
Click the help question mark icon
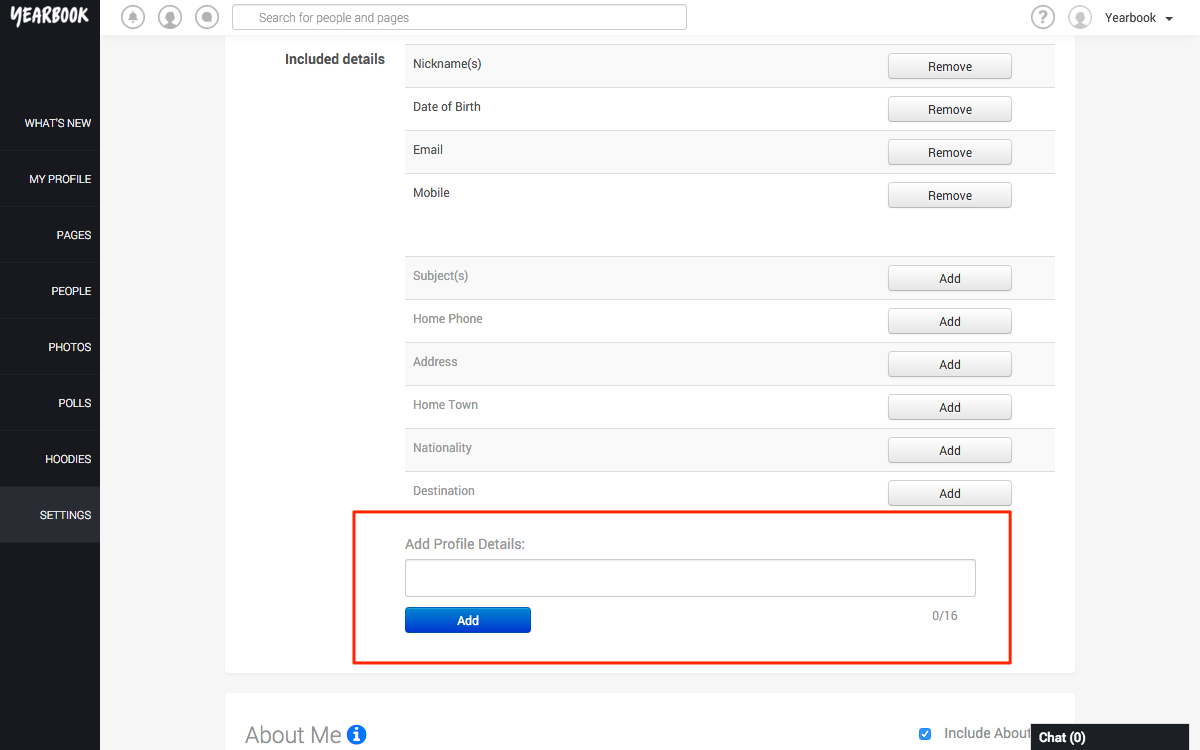pos(1043,17)
